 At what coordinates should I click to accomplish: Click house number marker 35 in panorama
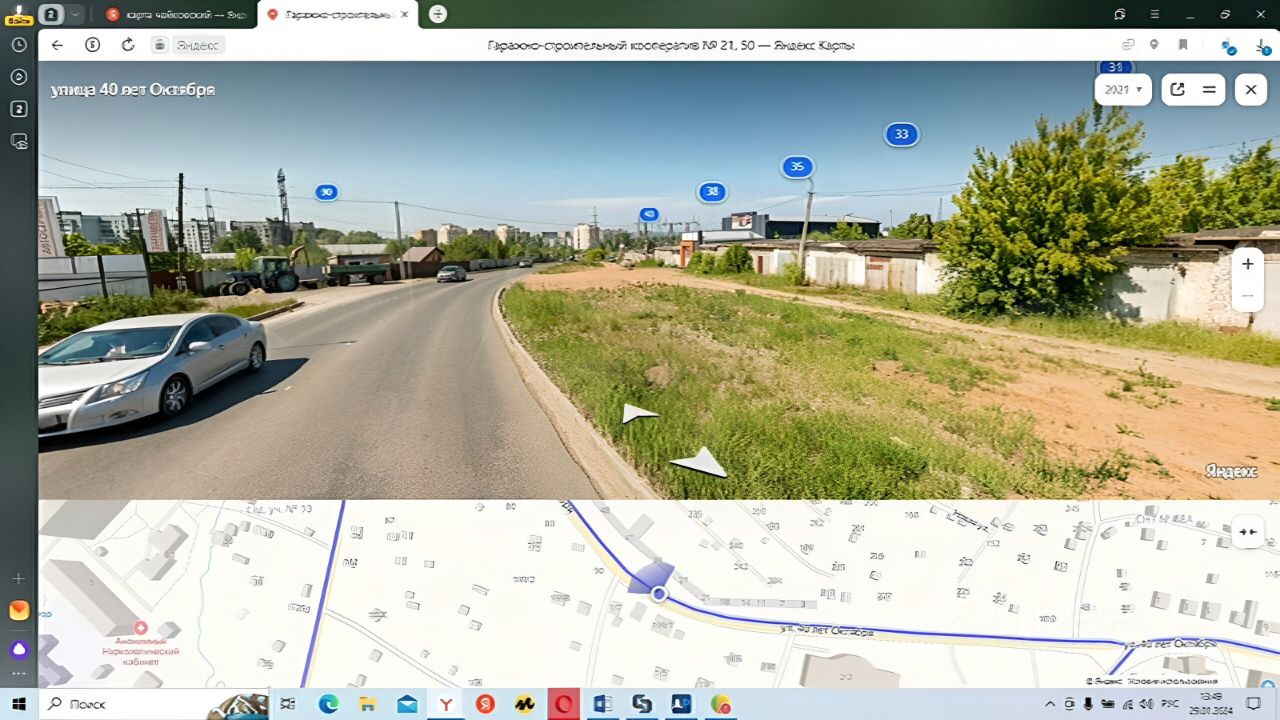pos(797,167)
